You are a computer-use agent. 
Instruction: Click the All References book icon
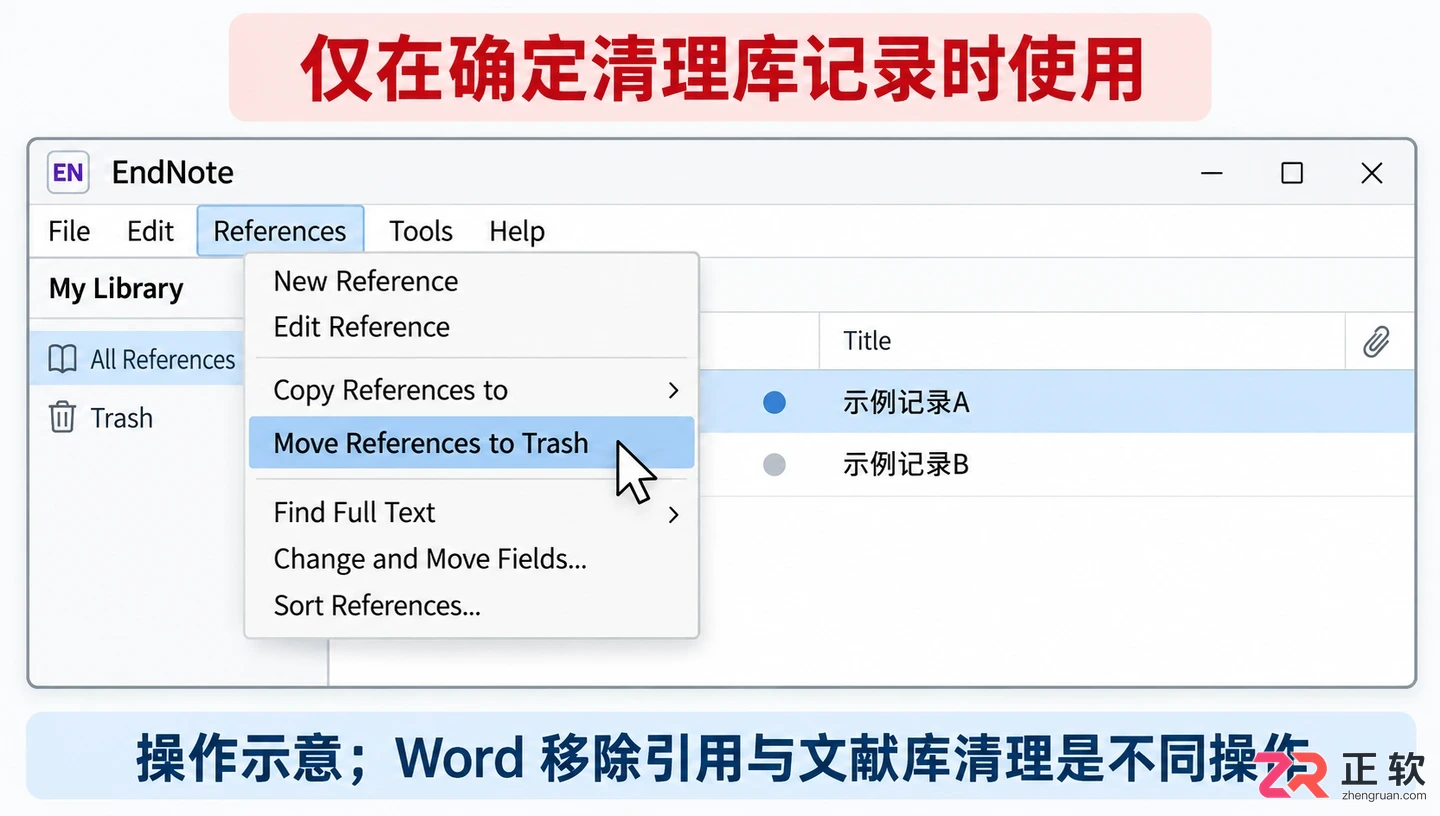[62, 359]
